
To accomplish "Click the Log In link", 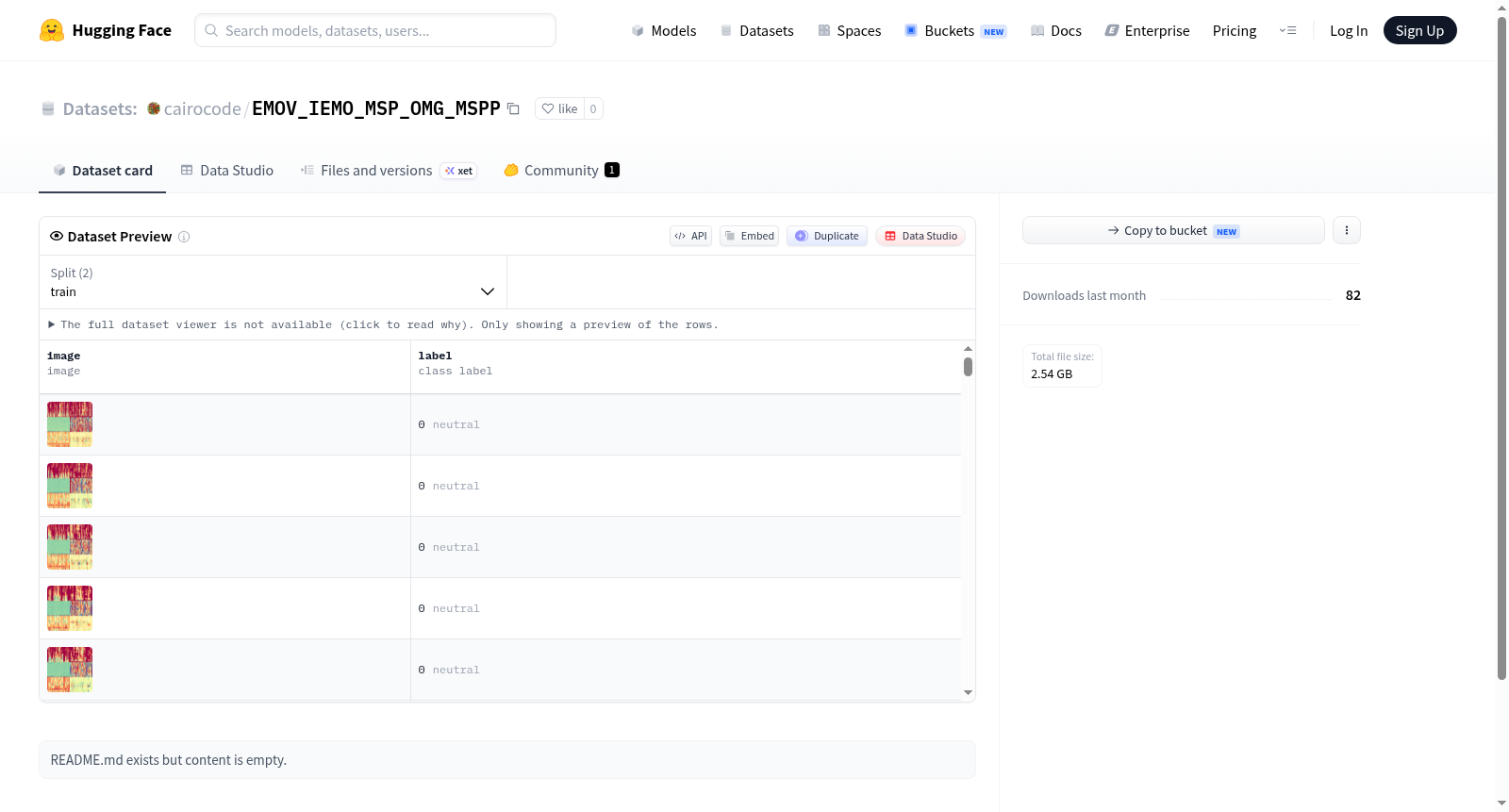I will [x=1349, y=30].
